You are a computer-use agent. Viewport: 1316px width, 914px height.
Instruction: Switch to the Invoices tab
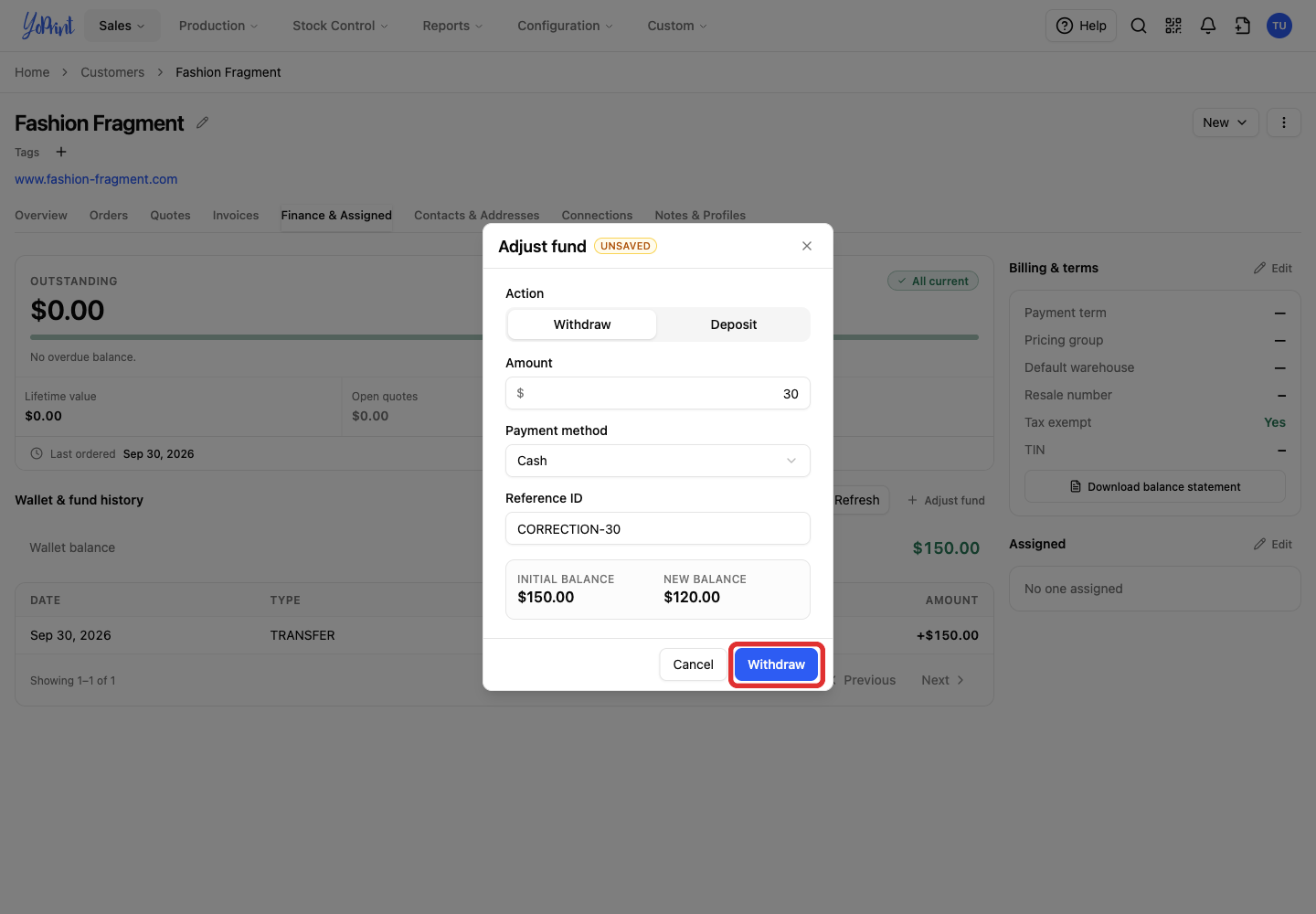[236, 216]
